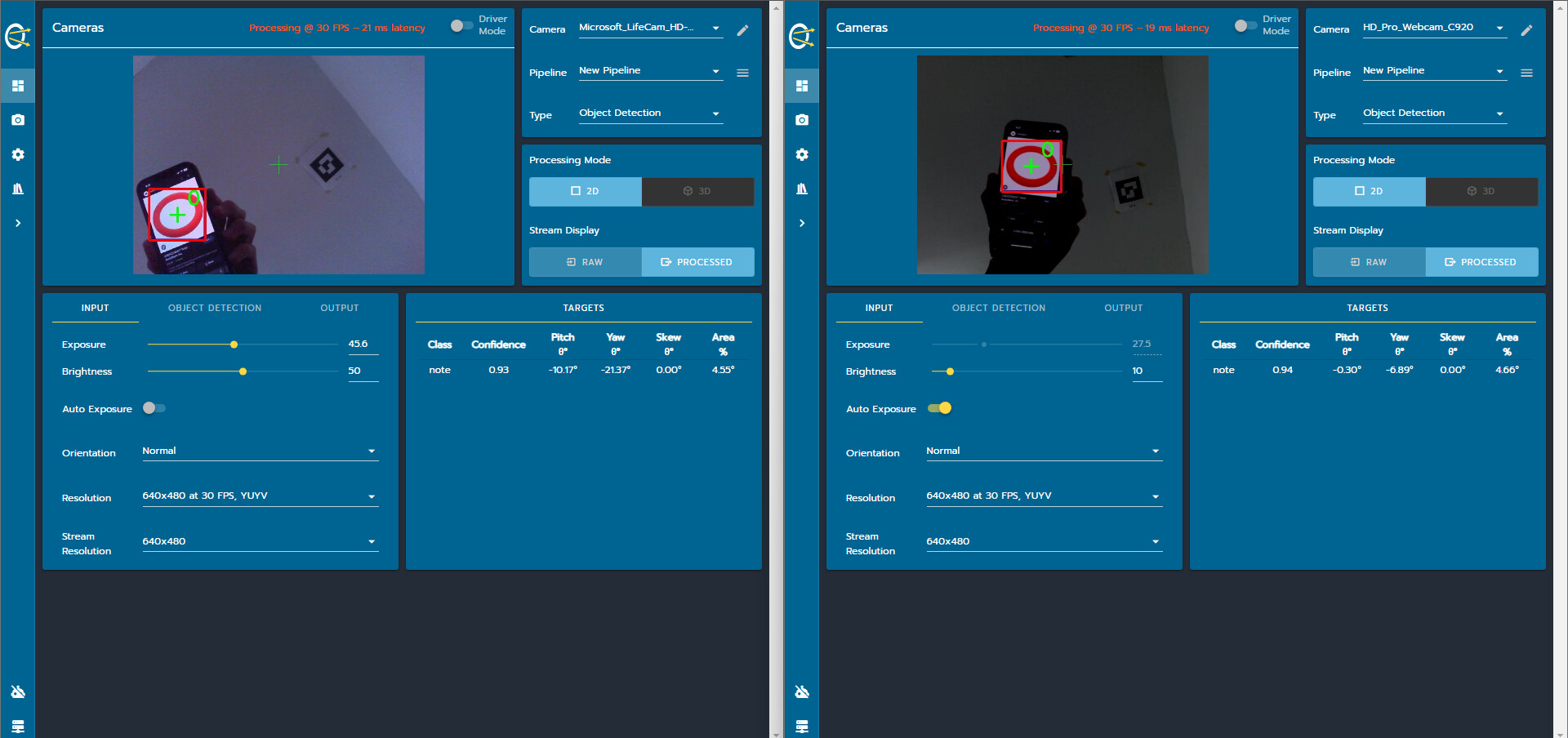Viewport: 1568px width, 738px height.
Task: Open the Stream Resolution dropdown in left window
Action: click(x=260, y=542)
